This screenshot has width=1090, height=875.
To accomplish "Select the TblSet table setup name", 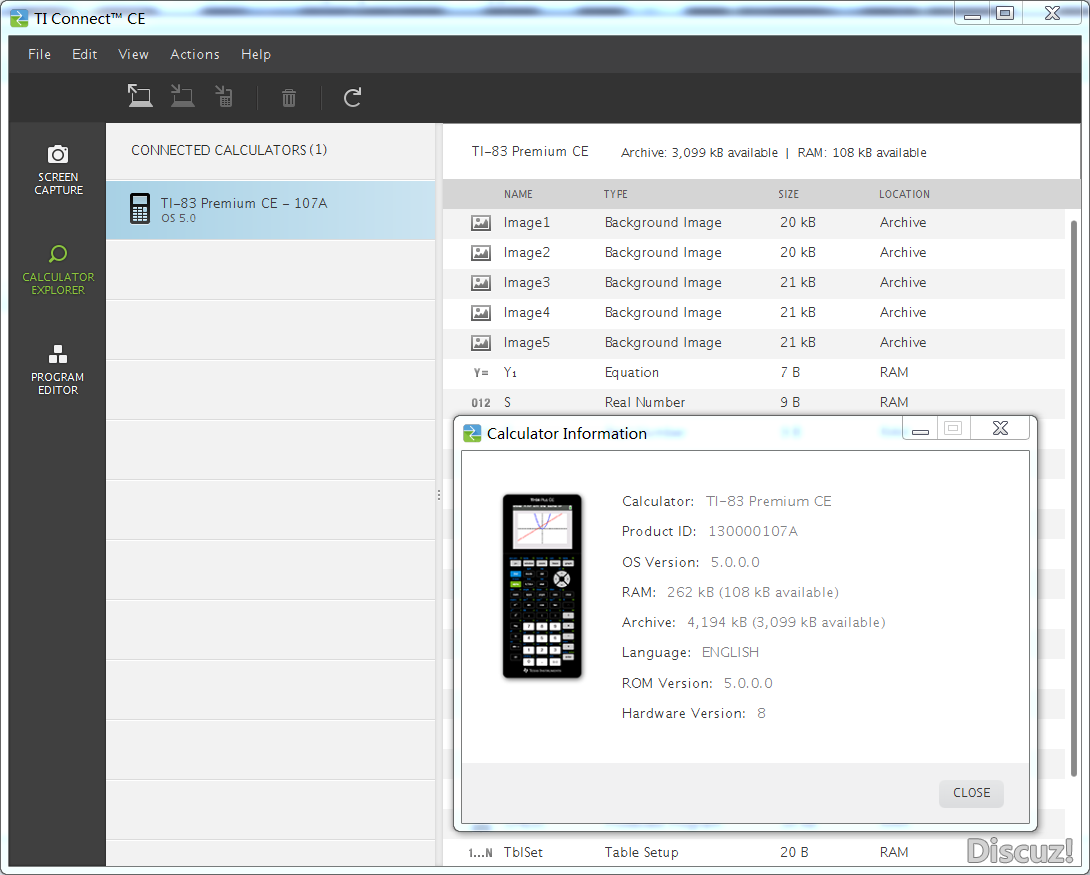I will [x=523, y=852].
